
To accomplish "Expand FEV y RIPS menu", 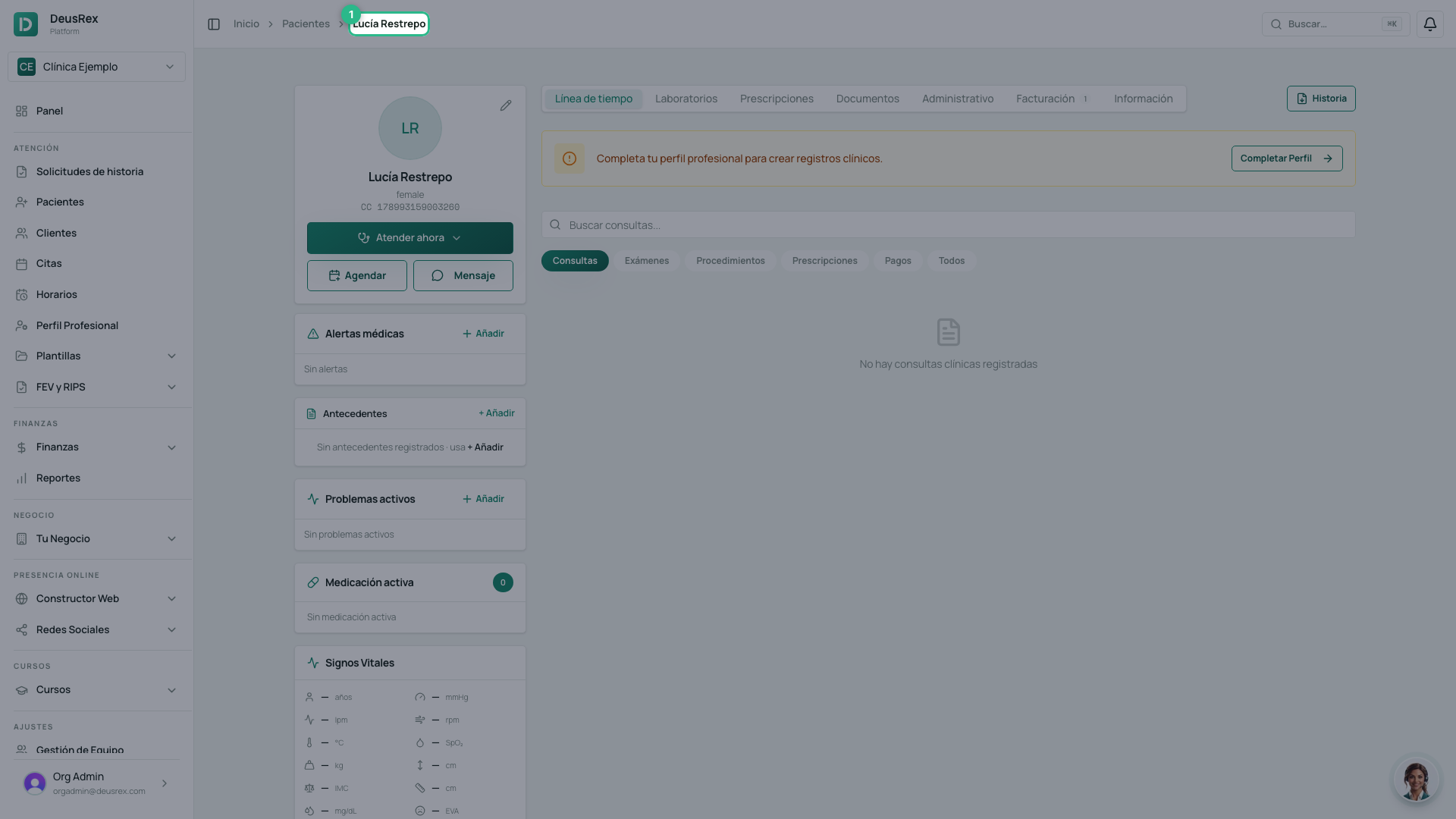I will [97, 387].
